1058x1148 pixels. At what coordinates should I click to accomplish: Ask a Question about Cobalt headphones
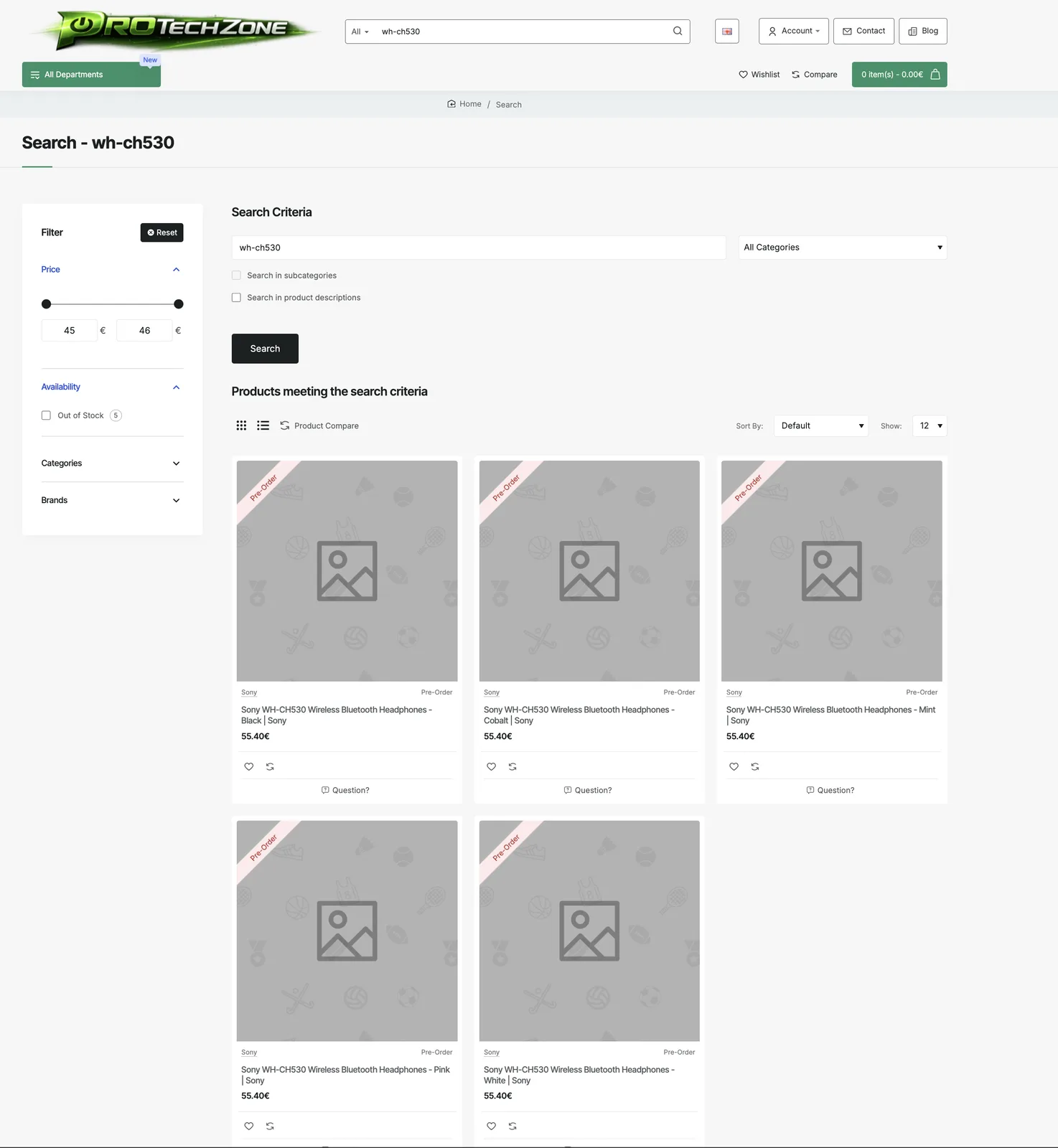[588, 791]
